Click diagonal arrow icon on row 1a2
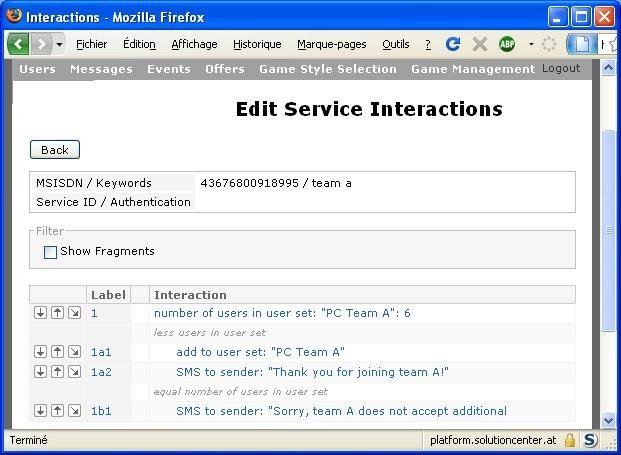621x455 pixels. tap(74, 372)
